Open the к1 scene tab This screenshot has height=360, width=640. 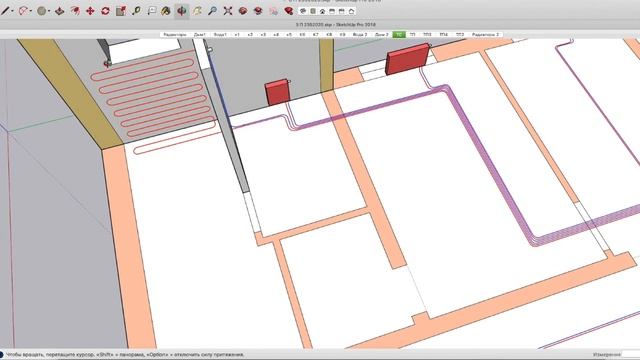pyautogui.click(x=237, y=35)
